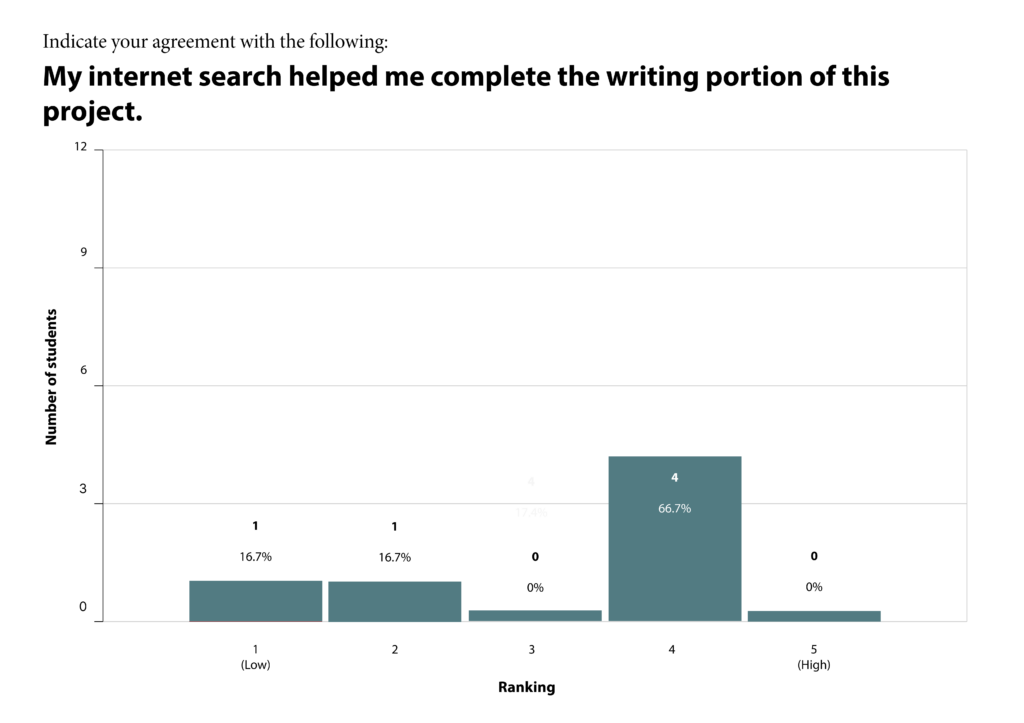Select the tall bar for ranking 4
This screenshot has width=1024, height=723.
[x=675, y=539]
